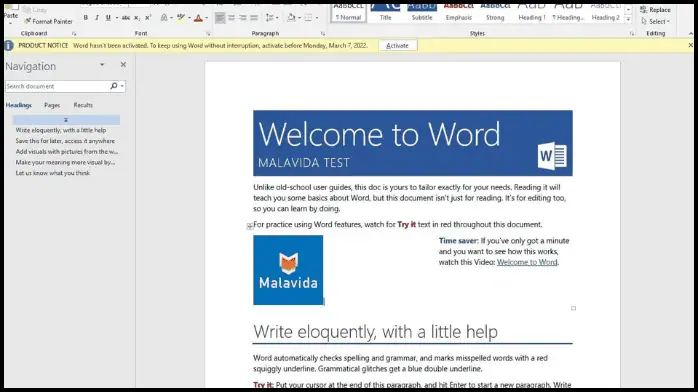Click the search magnifier icon

pyautogui.click(x=114, y=86)
